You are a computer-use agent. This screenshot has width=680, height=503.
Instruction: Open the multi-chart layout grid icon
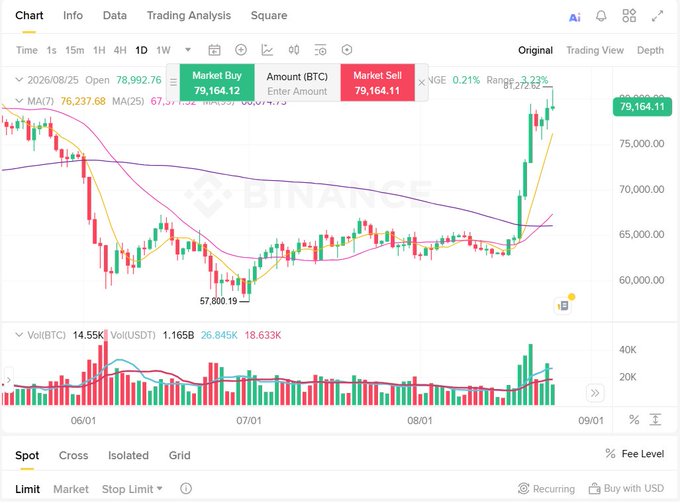coord(629,16)
